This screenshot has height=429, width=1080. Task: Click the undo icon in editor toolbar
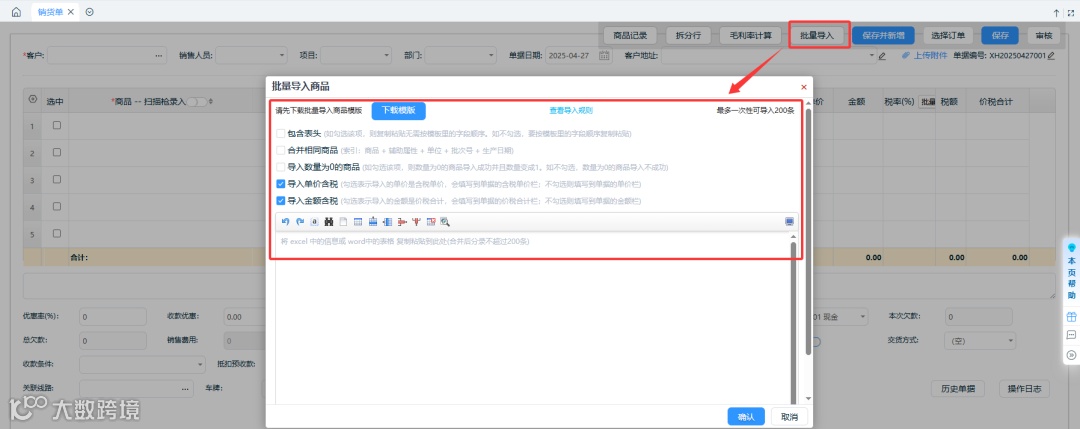pyautogui.click(x=285, y=222)
